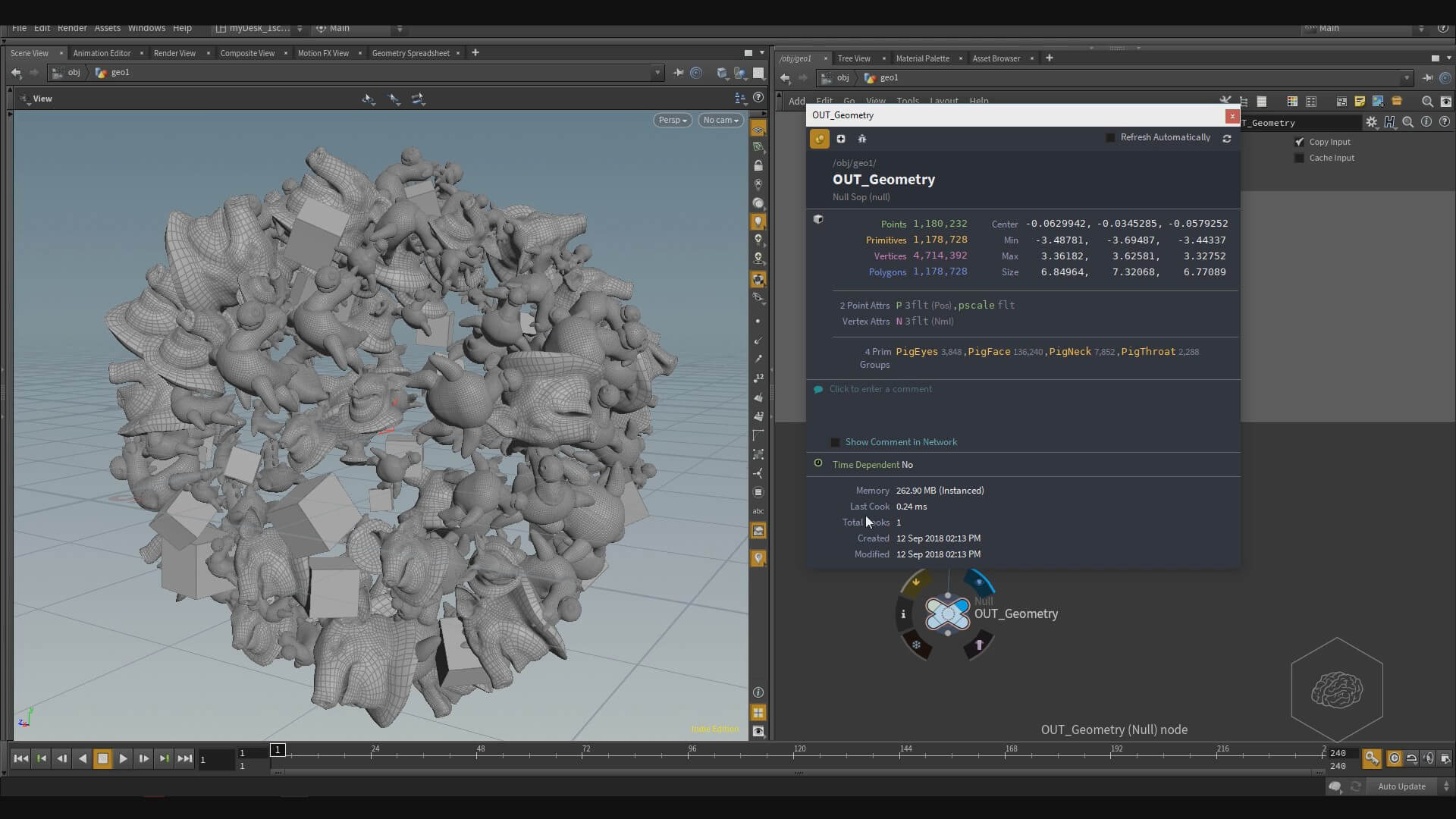The image size is (1456, 819).
Task: Click the parameter gear settings icon
Action: (1371, 122)
